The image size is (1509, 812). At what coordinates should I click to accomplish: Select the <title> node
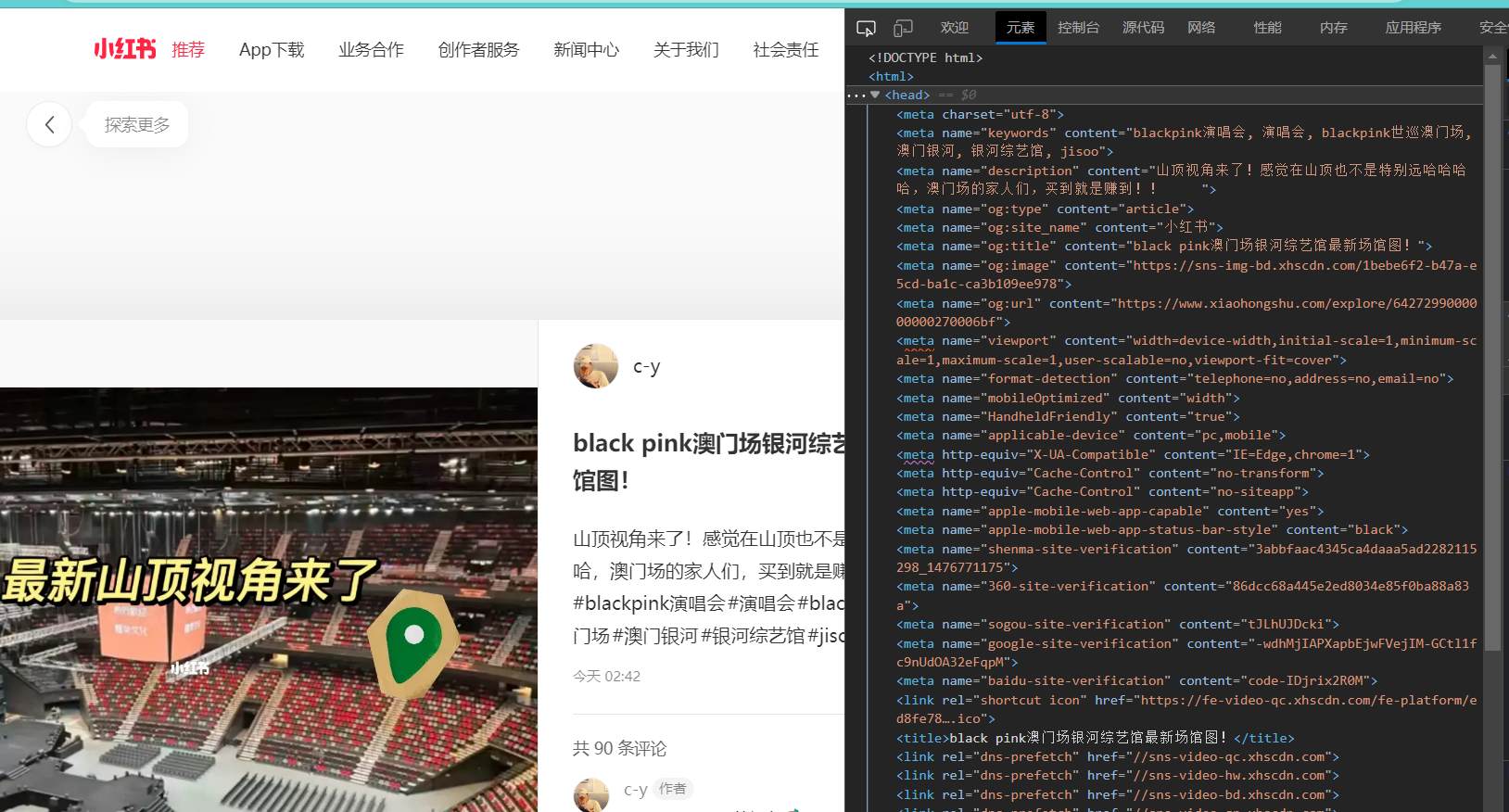point(1096,738)
